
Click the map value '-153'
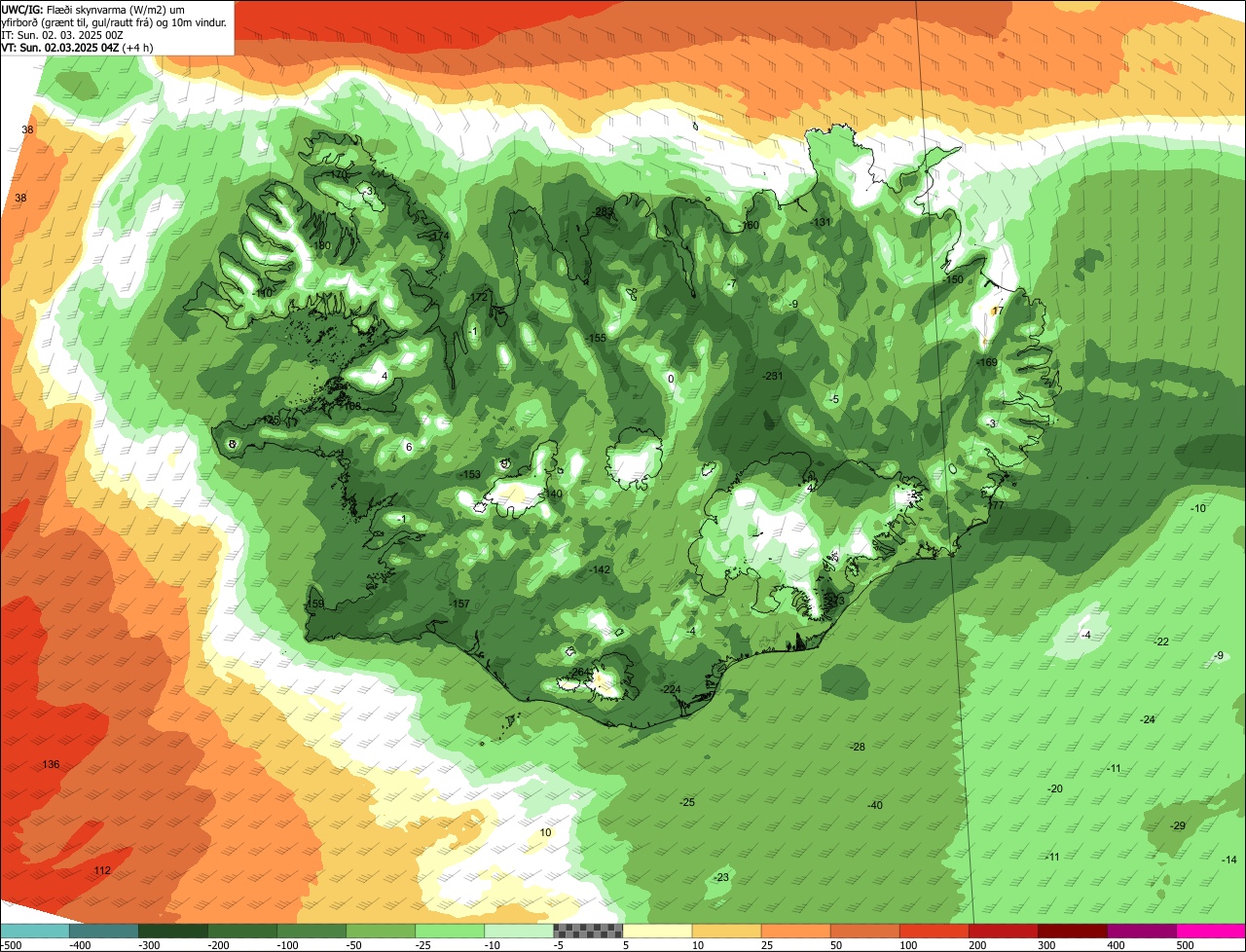(x=470, y=474)
